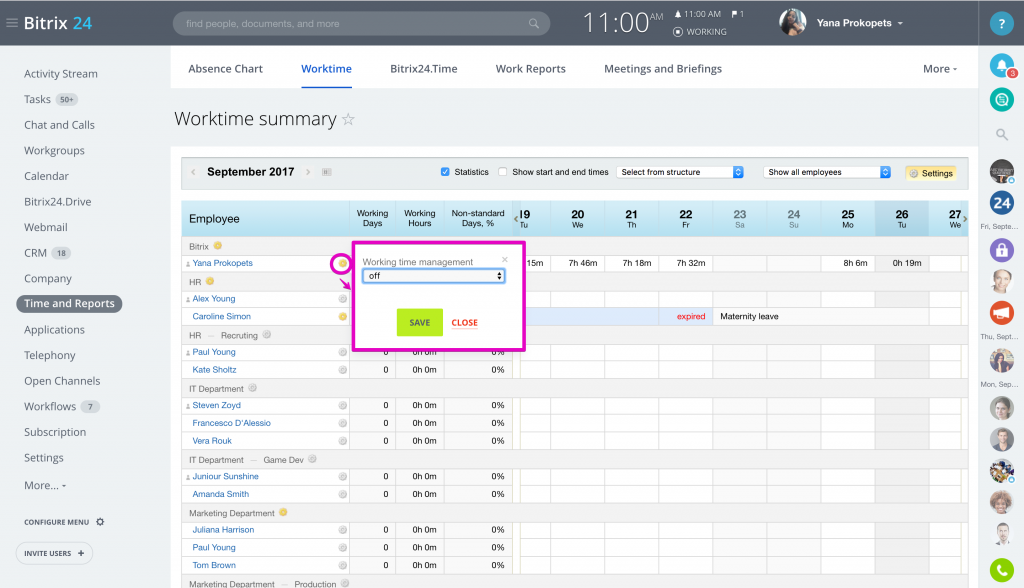
Task: Open the Meetings and Briefings tab
Action: point(663,69)
